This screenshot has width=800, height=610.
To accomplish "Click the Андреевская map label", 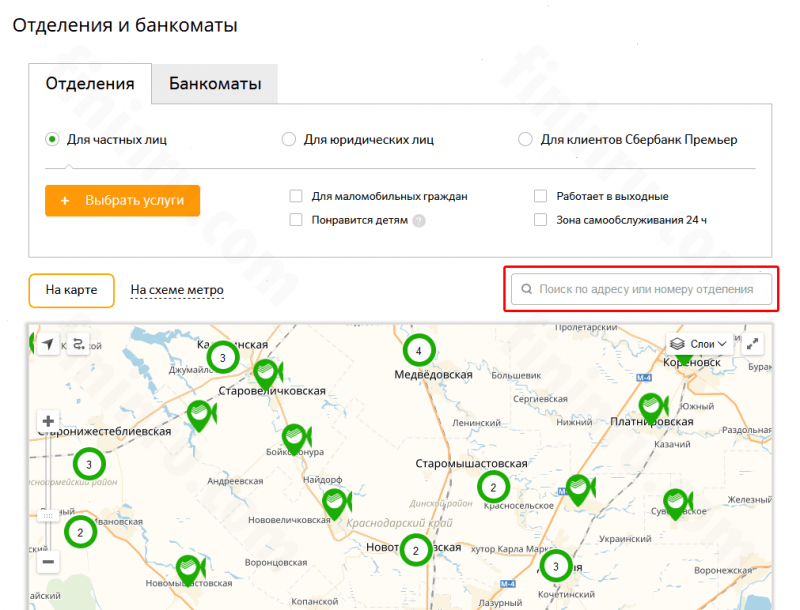I will coord(235,481).
